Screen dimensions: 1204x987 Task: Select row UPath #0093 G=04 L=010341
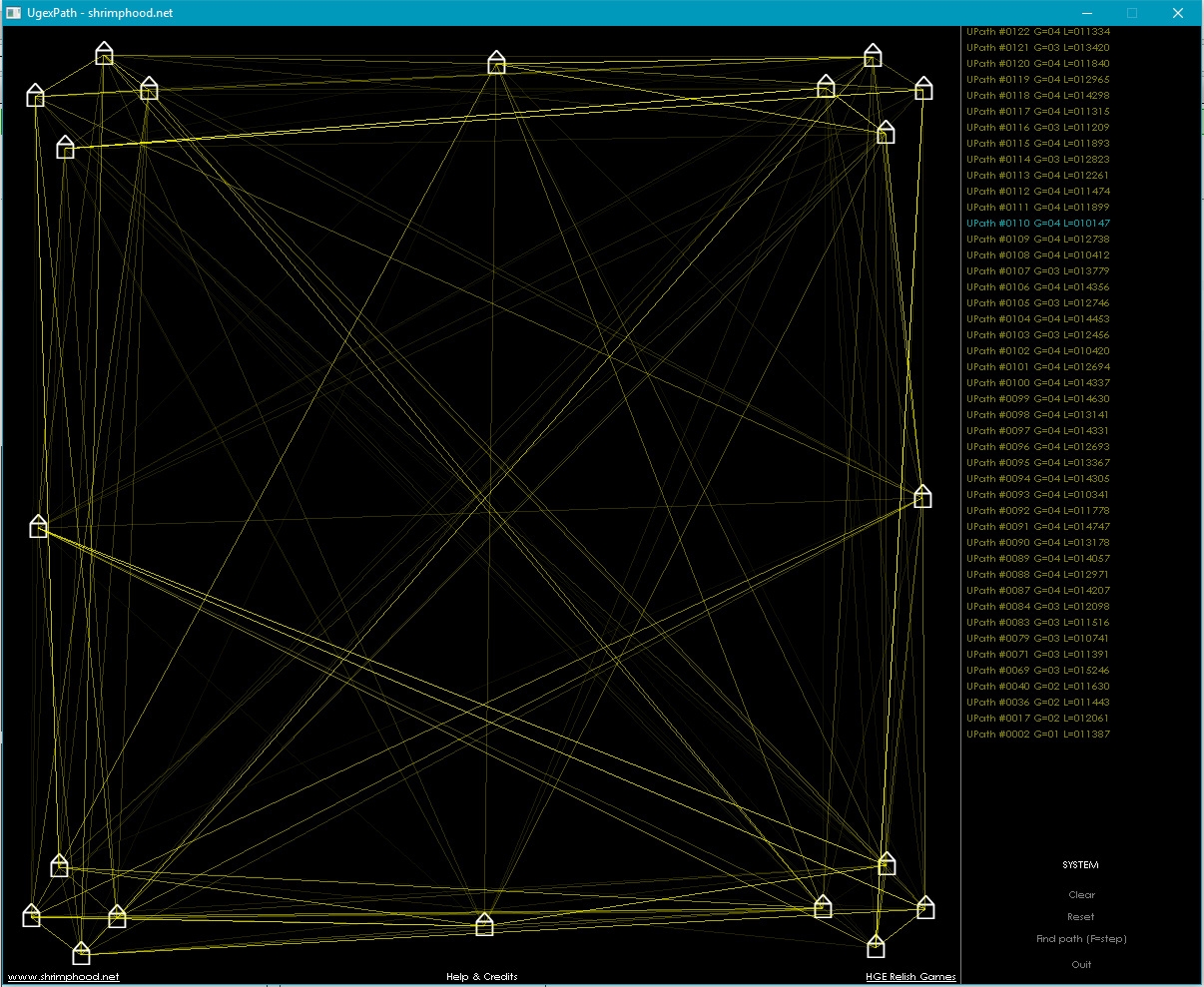click(1038, 495)
